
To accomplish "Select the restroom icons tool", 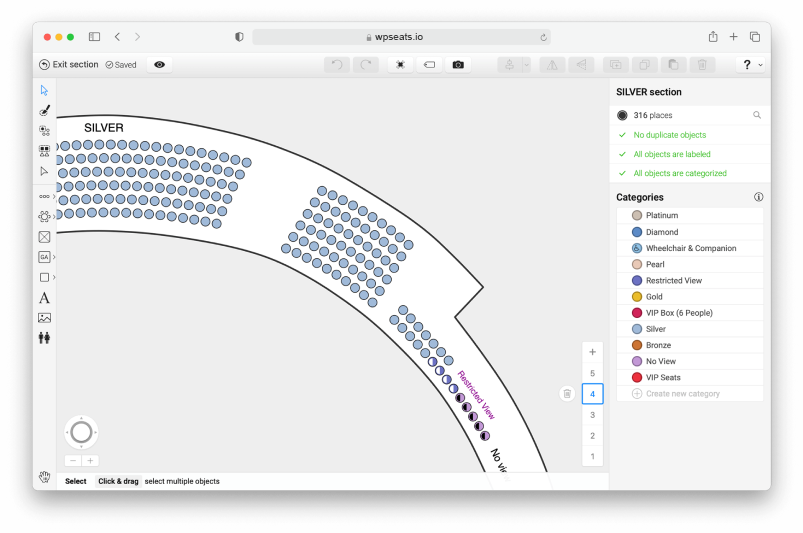I will [44, 338].
